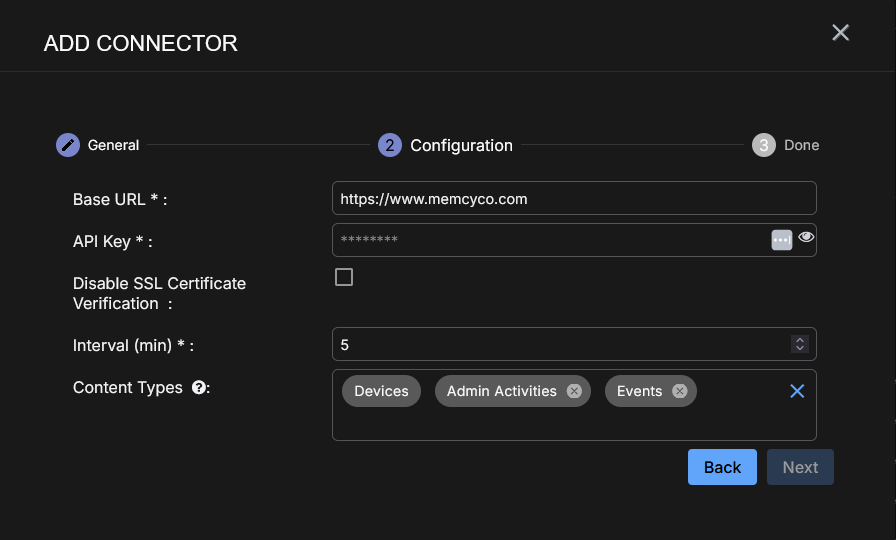896x540 pixels.
Task: Click the step 3 Done circle
Action: [763, 145]
